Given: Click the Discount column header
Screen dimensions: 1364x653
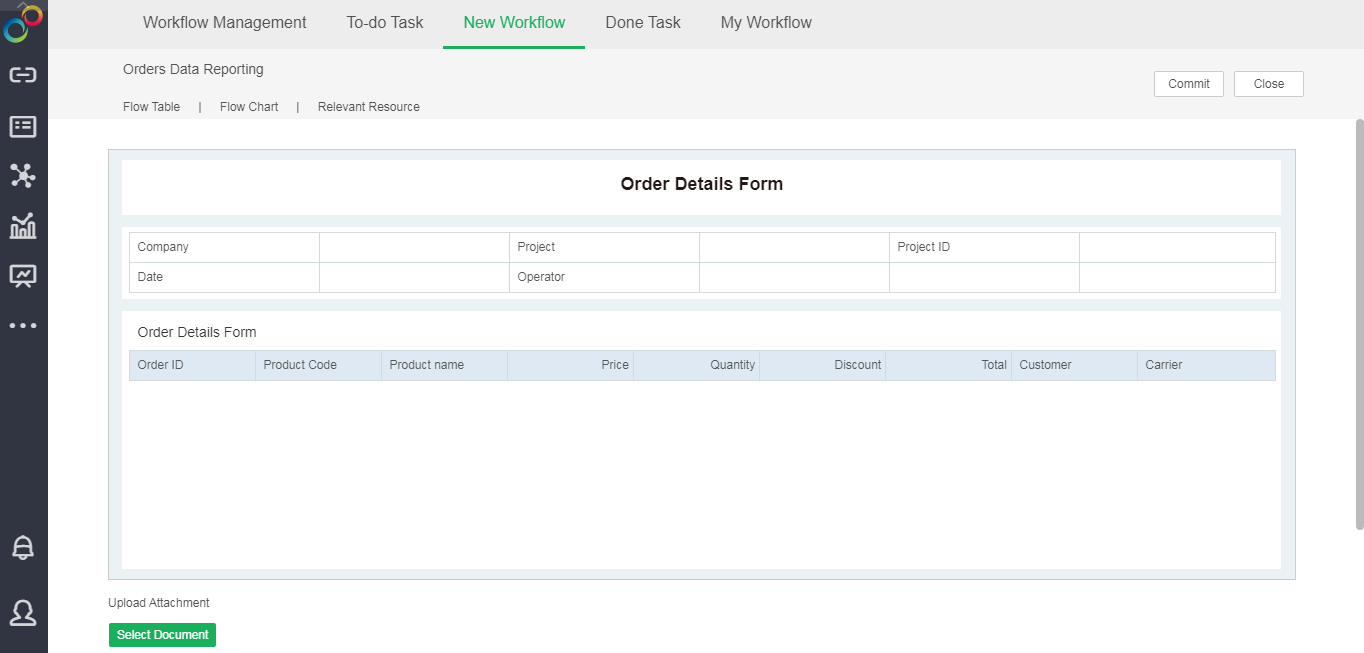Looking at the screenshot, I should (x=822, y=365).
